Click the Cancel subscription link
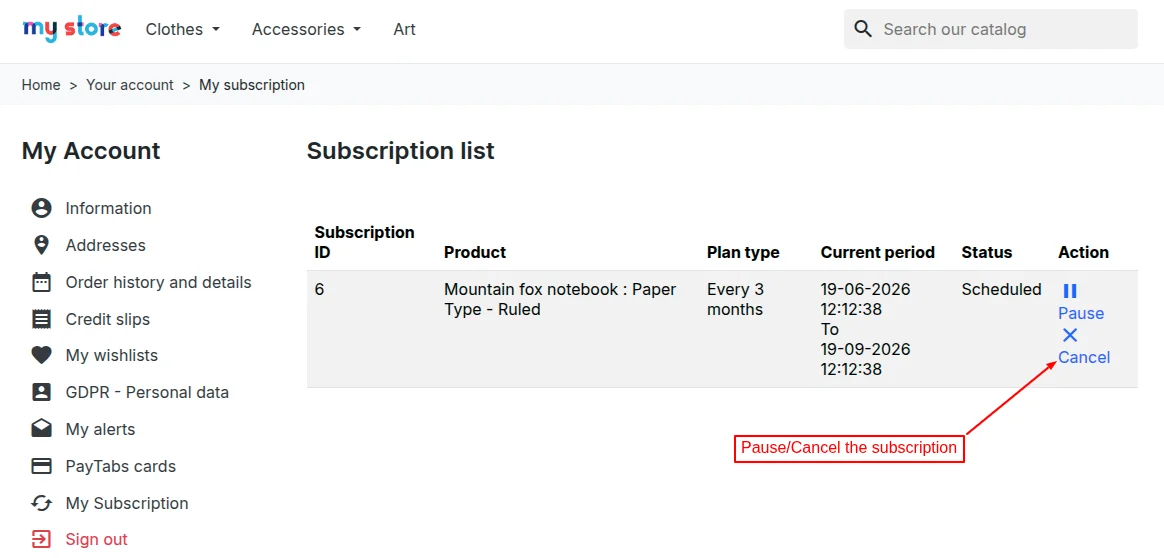1164x558 pixels. pos(1084,358)
